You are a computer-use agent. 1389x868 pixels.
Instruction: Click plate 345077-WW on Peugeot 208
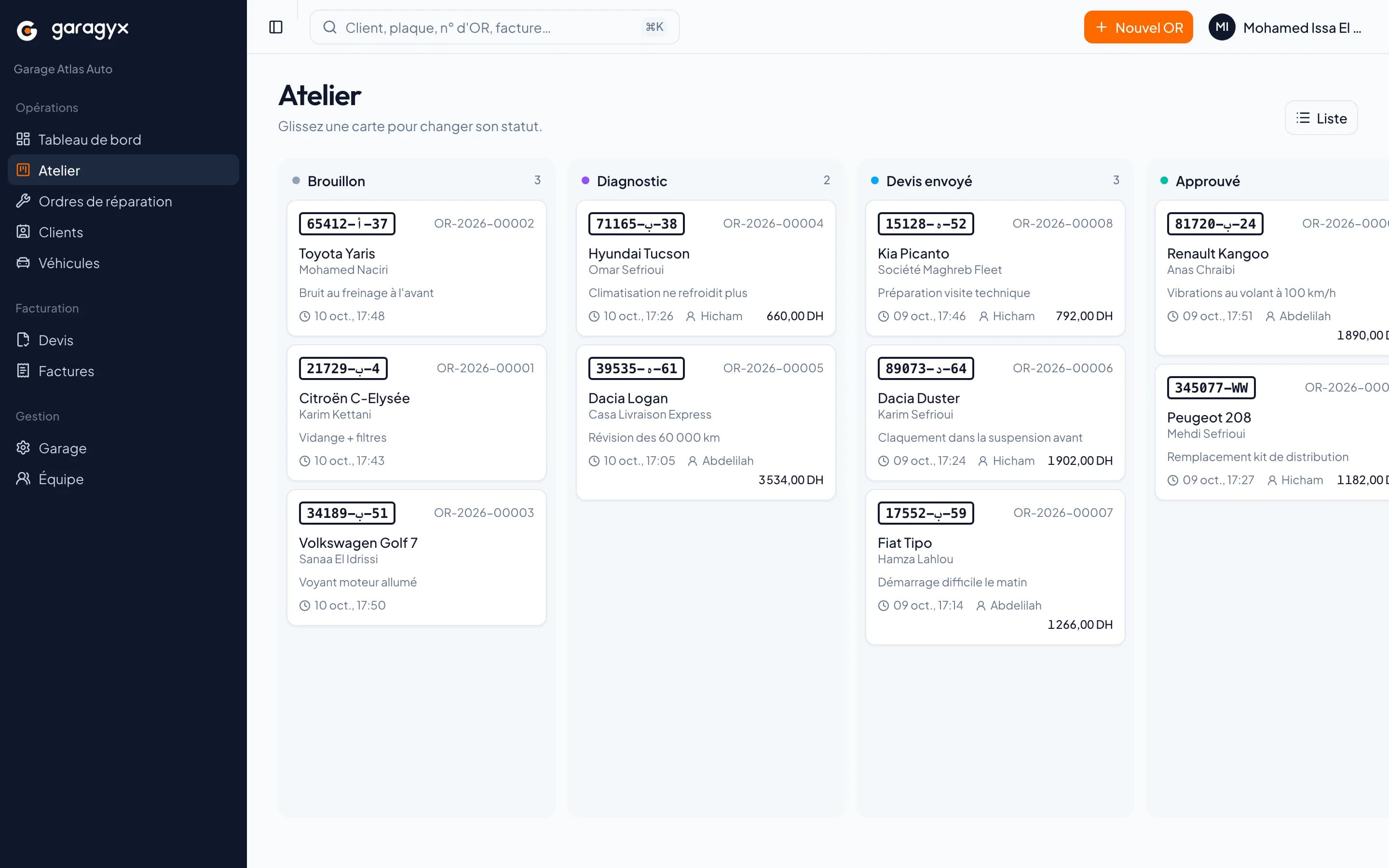point(1211,388)
